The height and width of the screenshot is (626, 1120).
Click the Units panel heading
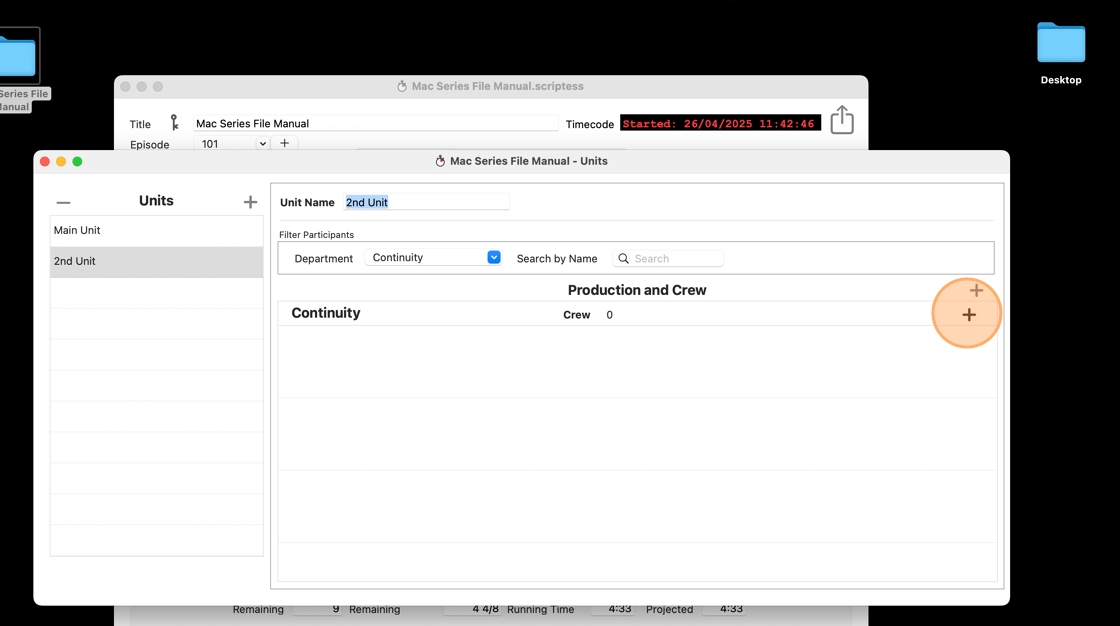pyautogui.click(x=156, y=201)
